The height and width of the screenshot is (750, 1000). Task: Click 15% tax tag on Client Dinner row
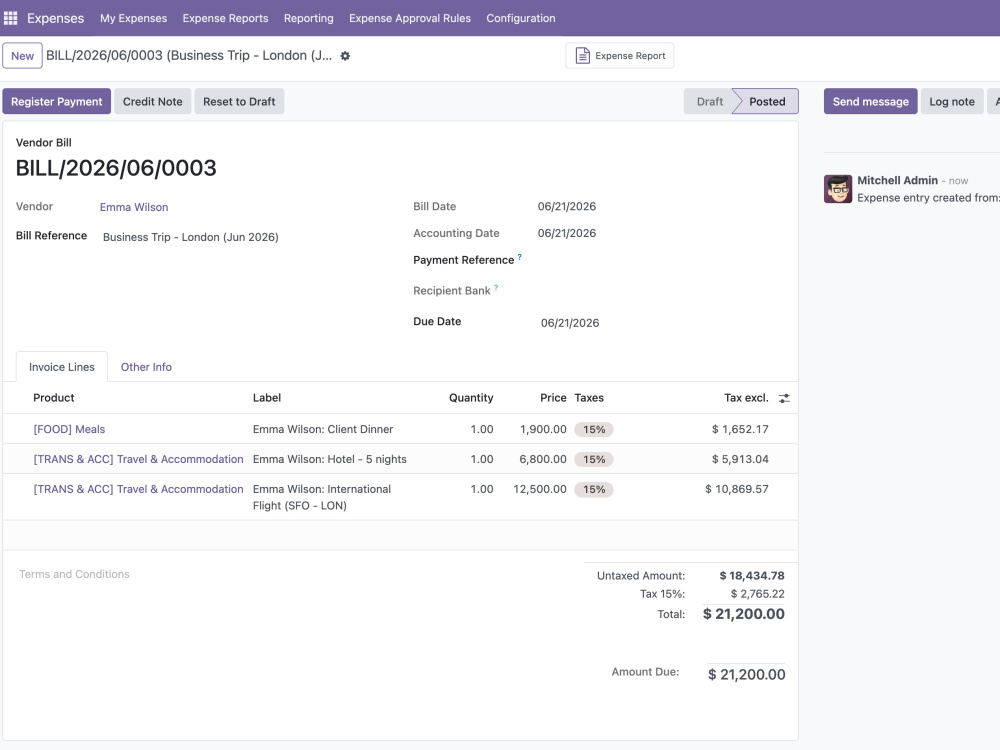click(594, 429)
